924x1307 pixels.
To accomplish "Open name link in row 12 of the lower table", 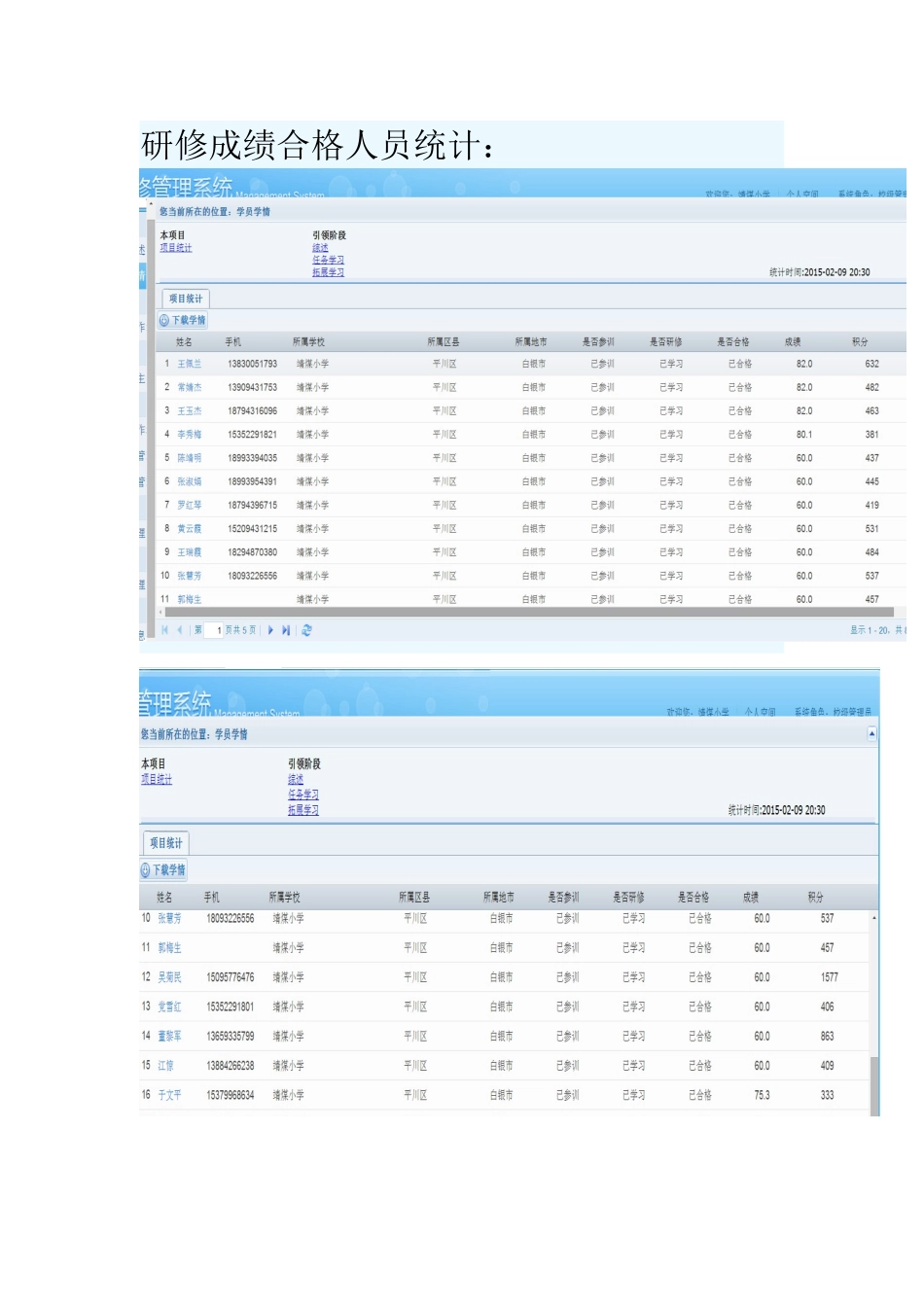I will tap(169, 977).
